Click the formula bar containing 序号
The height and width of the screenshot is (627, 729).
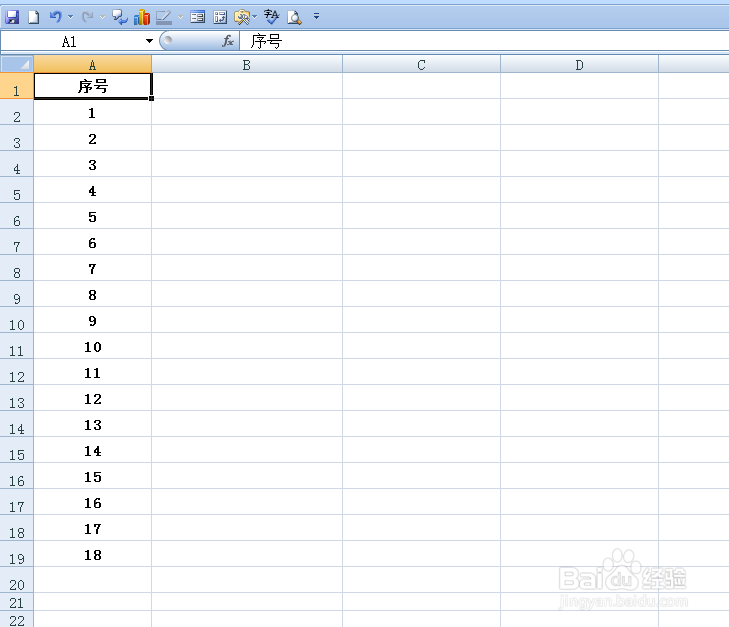click(x=484, y=41)
